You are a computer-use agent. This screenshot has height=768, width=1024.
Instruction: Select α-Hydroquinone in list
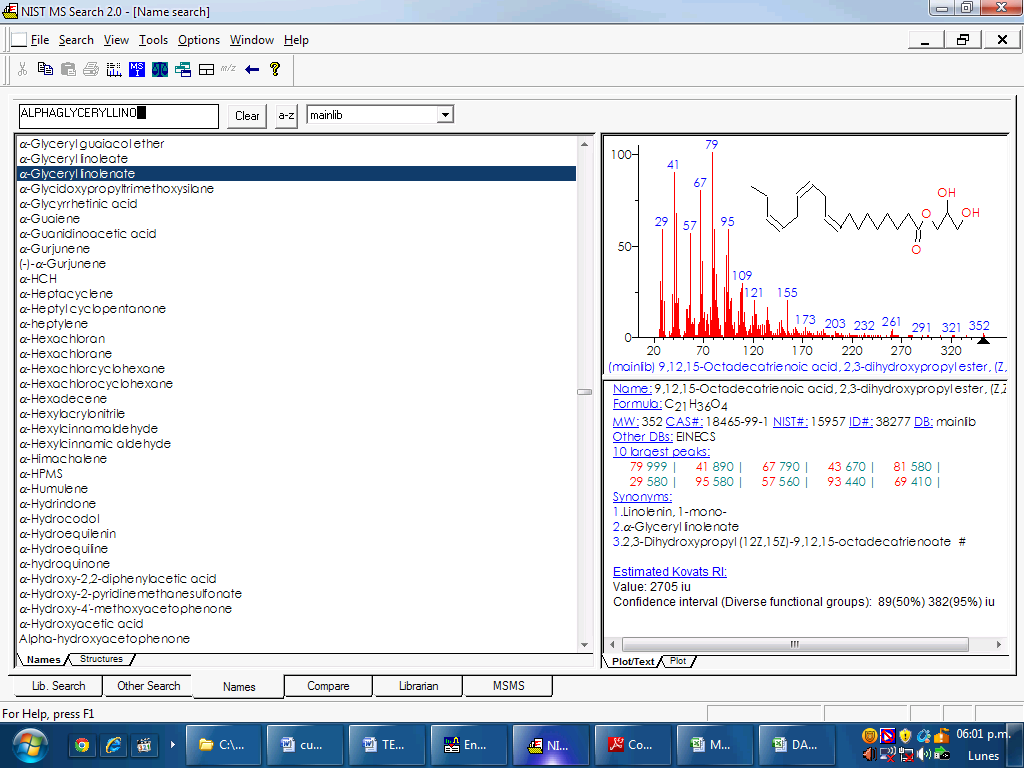(x=296, y=564)
